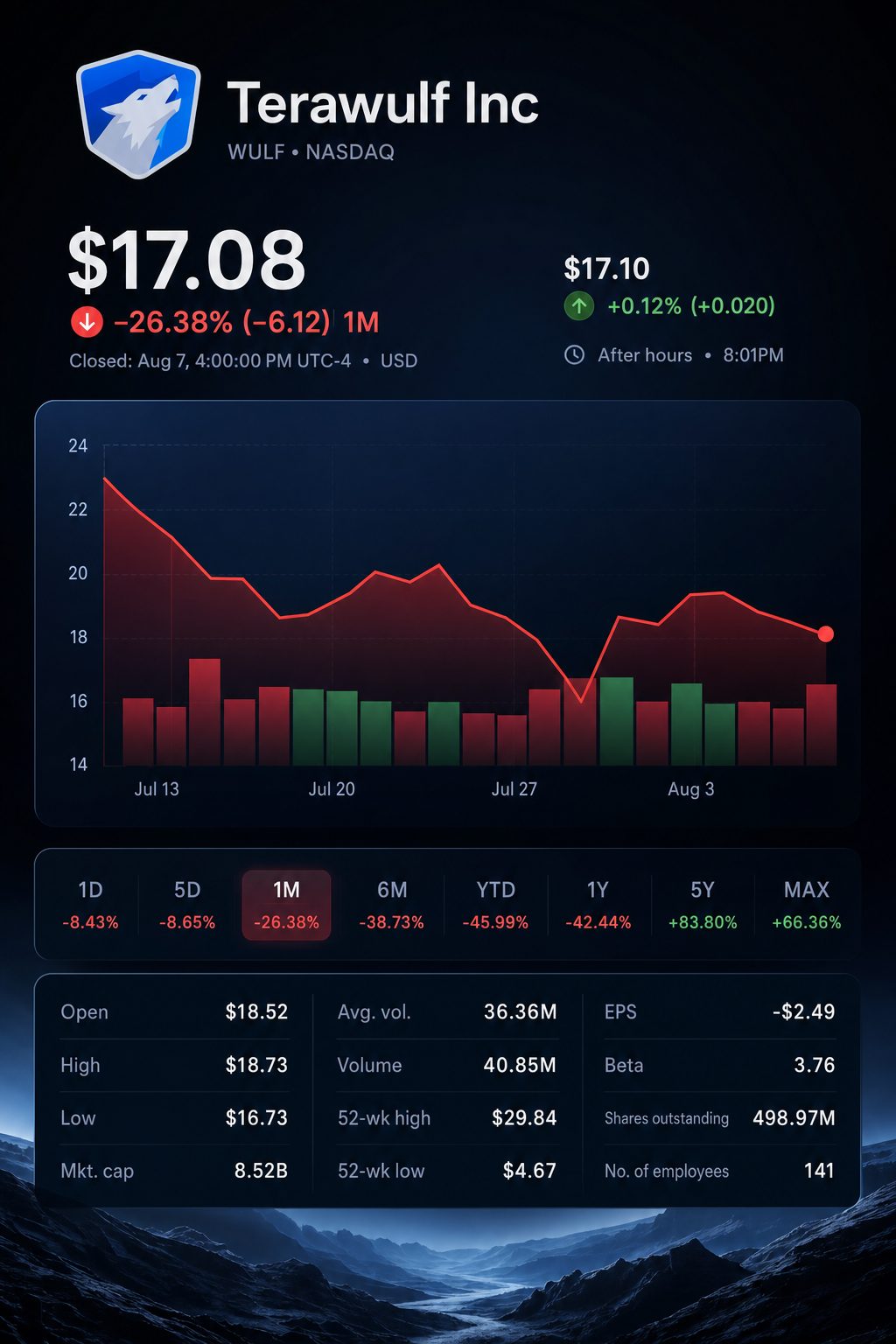Click the Open value $18.52
The image size is (896, 1344).
tap(256, 1012)
